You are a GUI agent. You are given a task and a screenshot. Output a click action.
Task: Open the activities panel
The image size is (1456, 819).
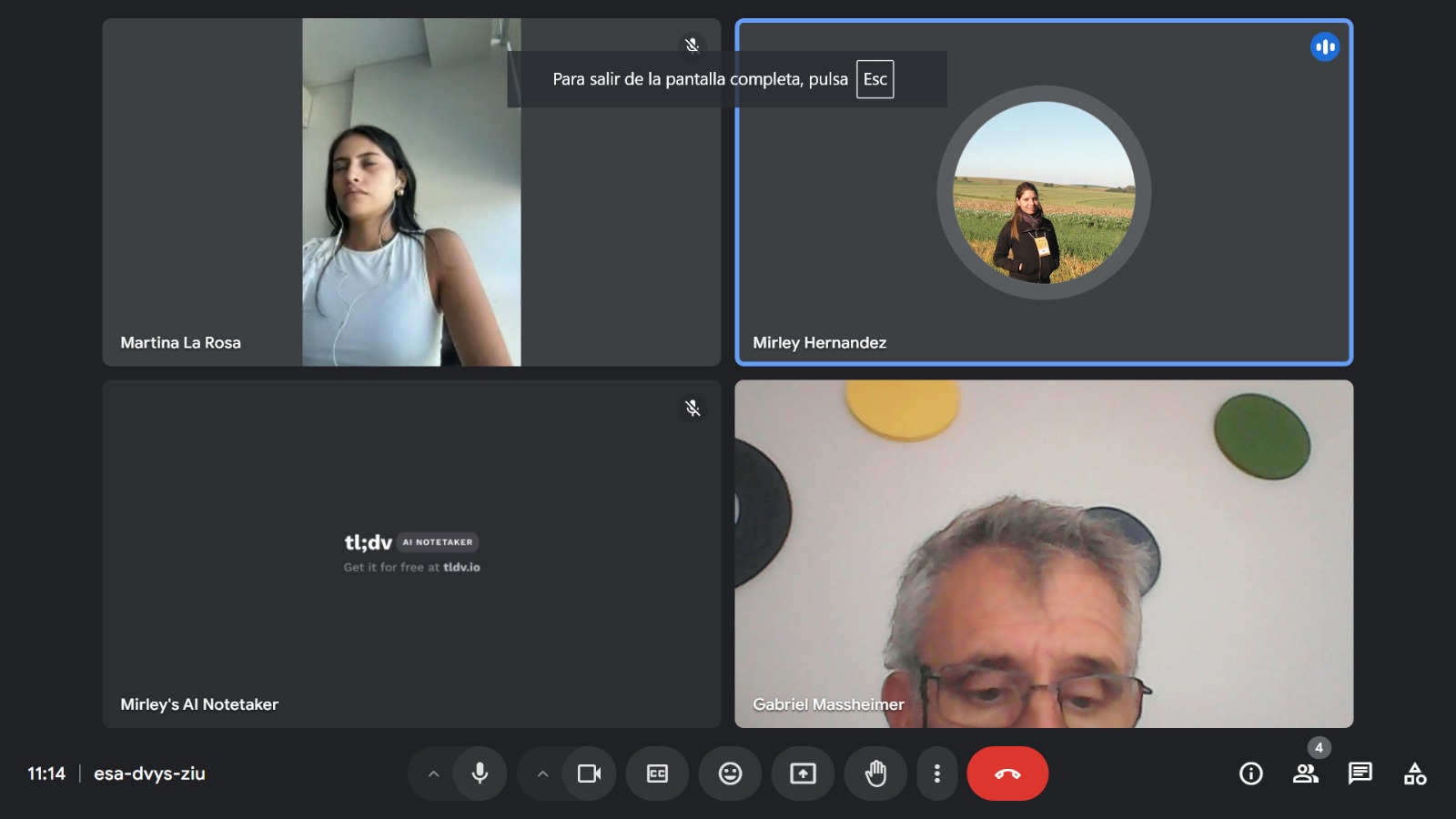pos(1415,773)
